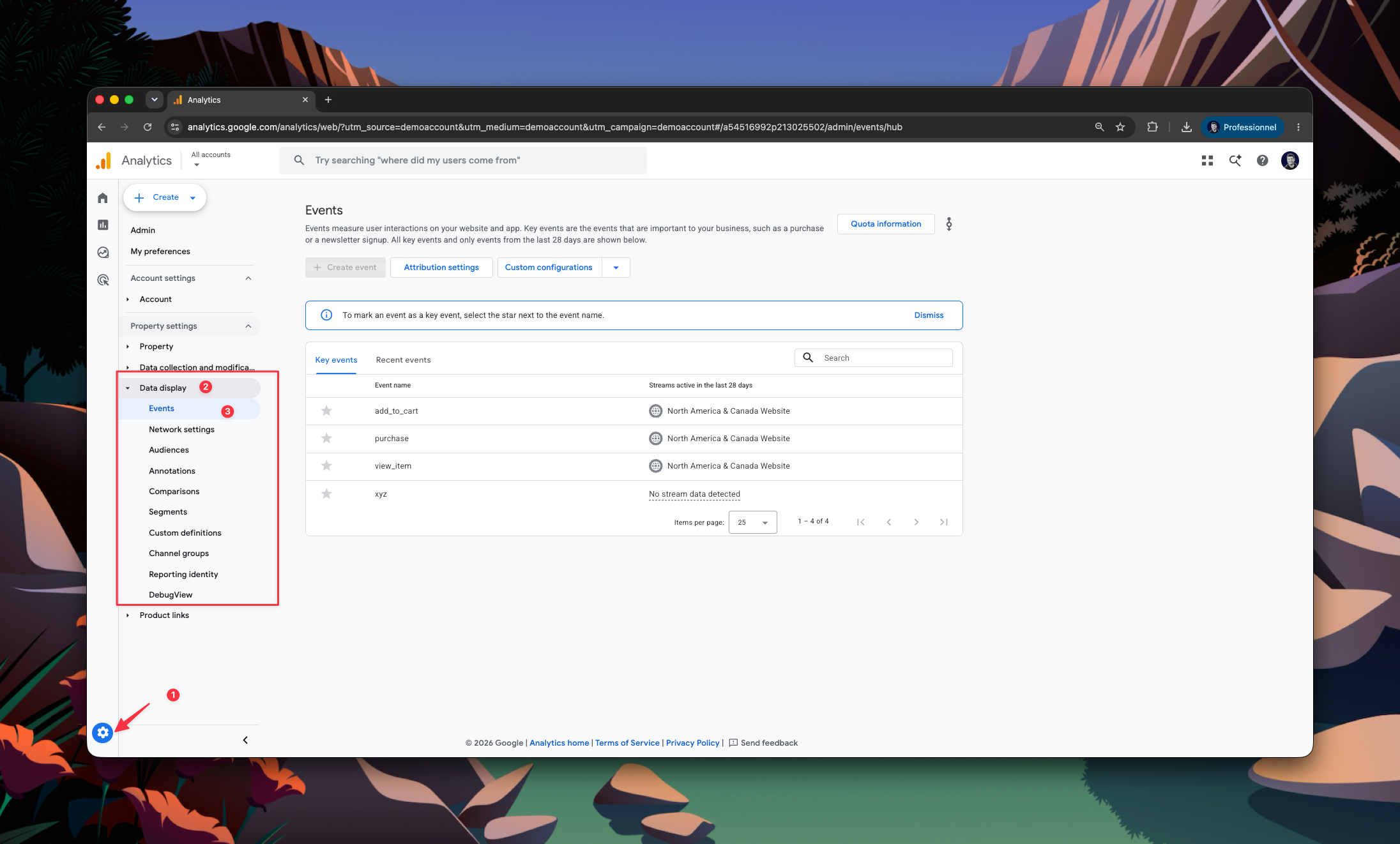Open Custom definitions menu item

pos(185,533)
